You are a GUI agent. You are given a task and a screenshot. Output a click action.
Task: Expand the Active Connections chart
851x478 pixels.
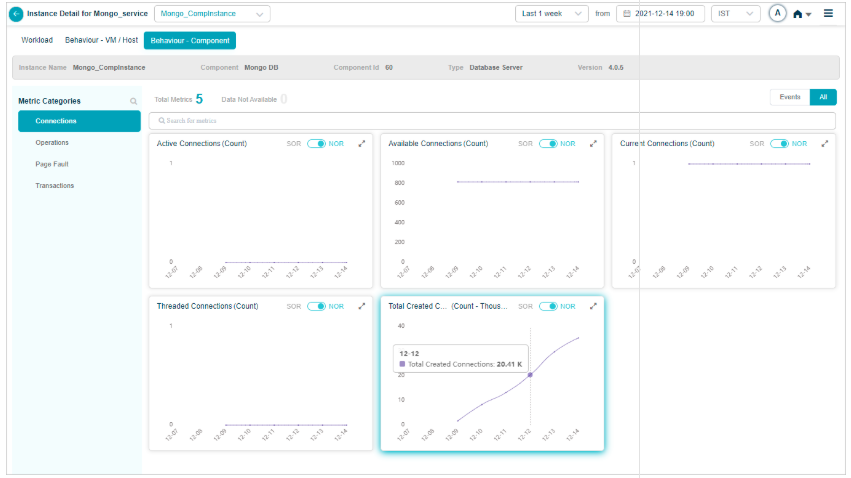click(362, 144)
